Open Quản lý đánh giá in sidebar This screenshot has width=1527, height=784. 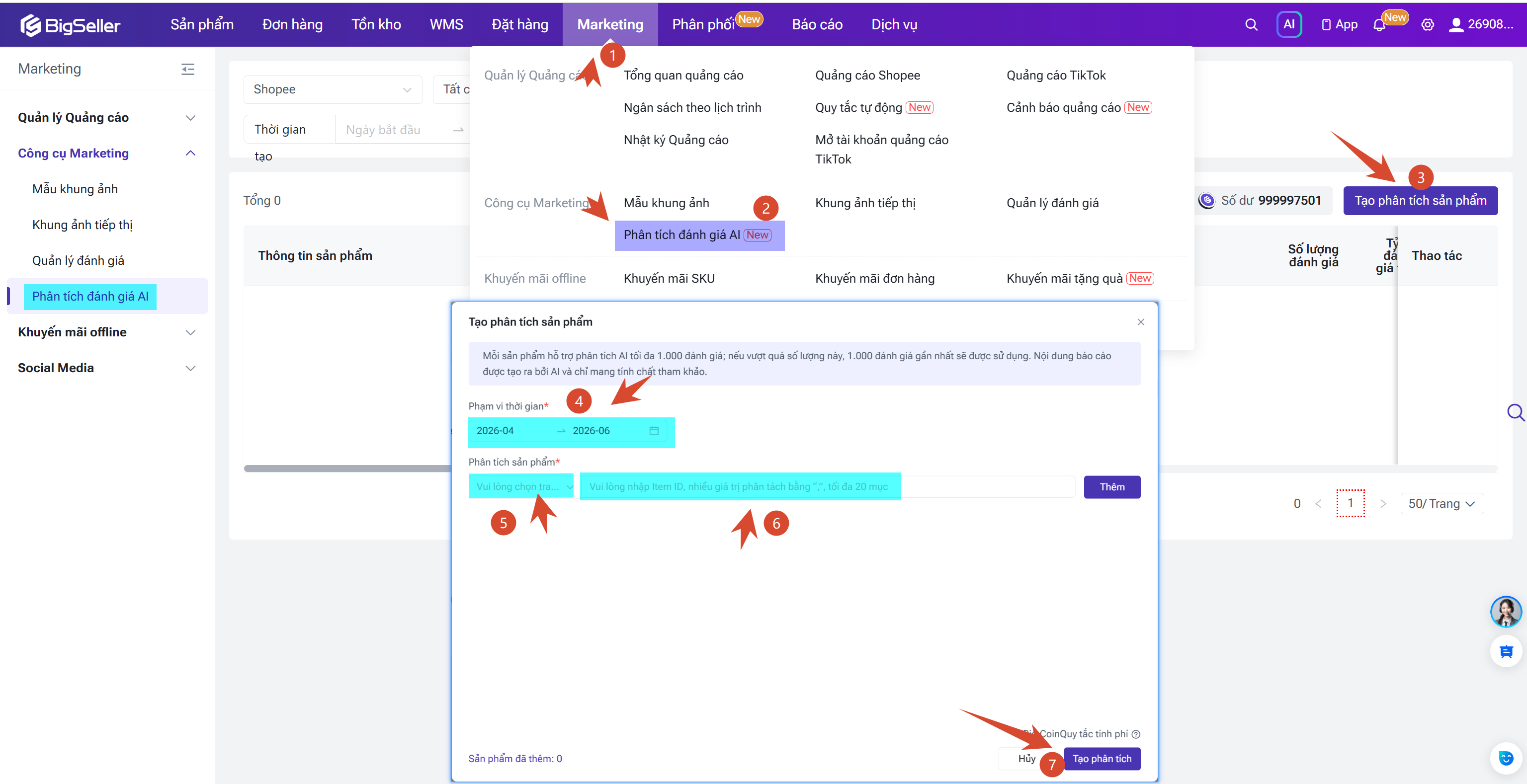pos(78,261)
